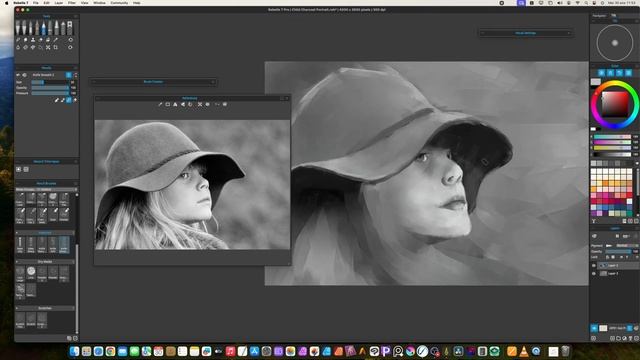Click crossed-arrows icon in Reference panel toolbar
Image resolution: width=640 pixels, height=360 pixels.
pyautogui.click(x=200, y=104)
